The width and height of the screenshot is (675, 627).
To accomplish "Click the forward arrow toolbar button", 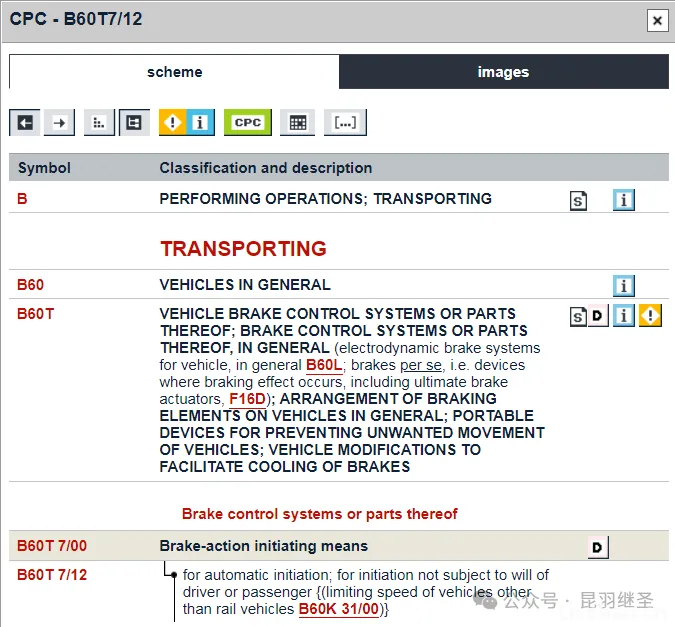I will 60,122.
